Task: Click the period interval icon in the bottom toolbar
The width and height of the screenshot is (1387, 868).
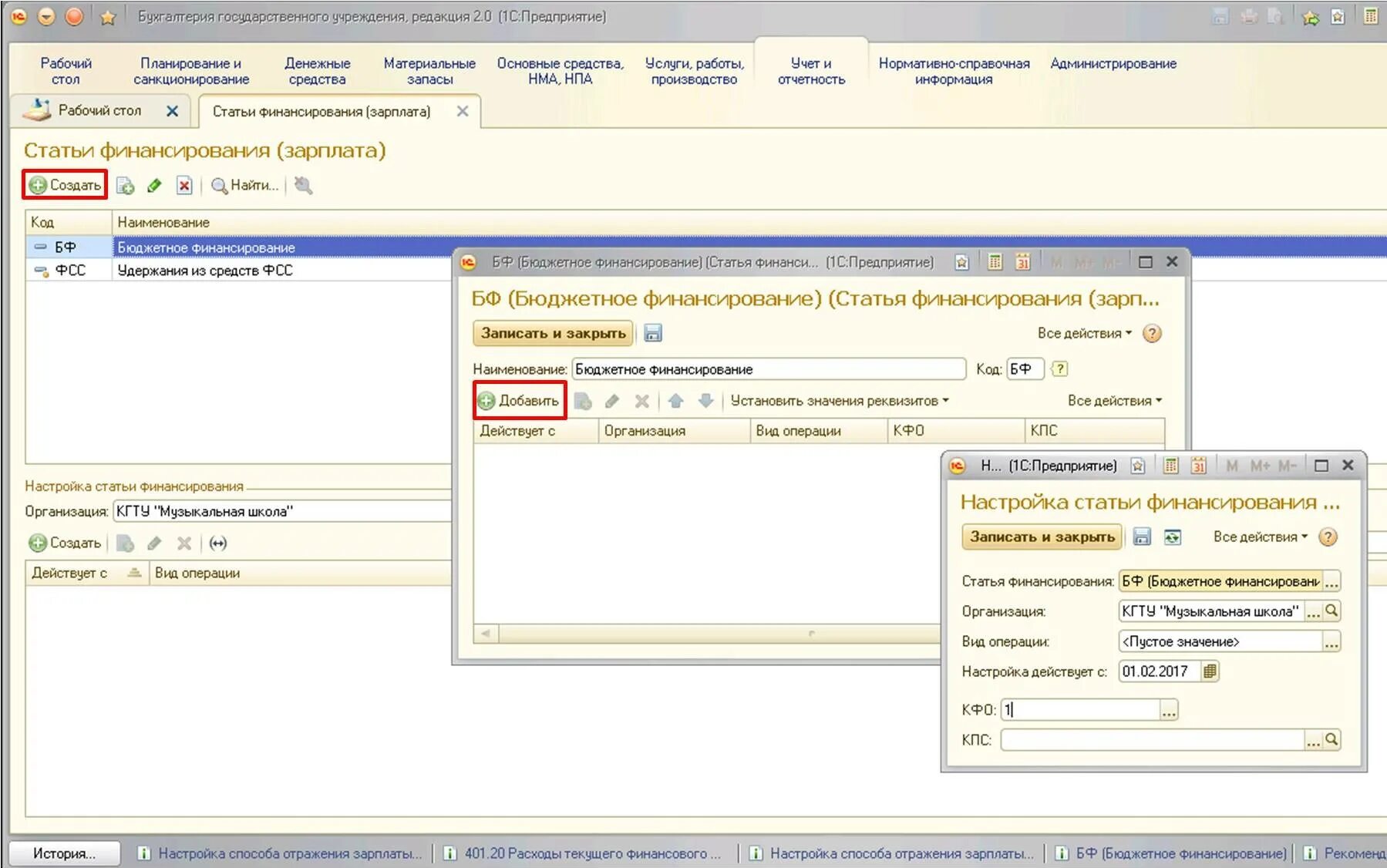Action: coord(218,543)
